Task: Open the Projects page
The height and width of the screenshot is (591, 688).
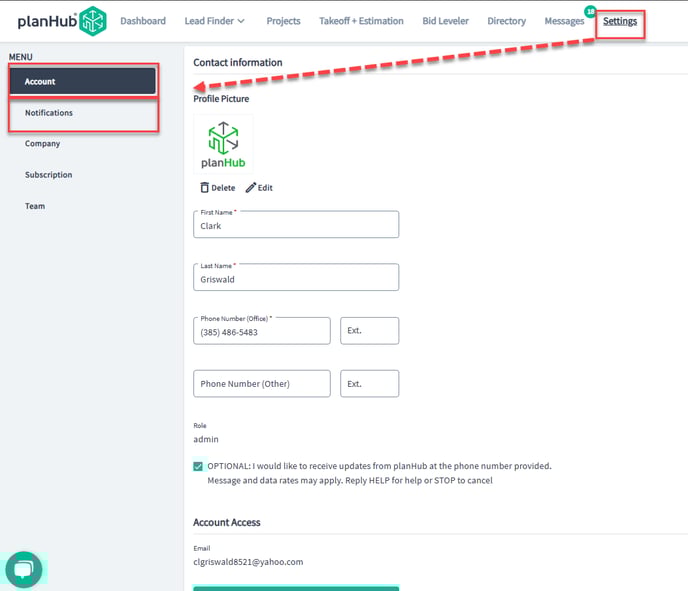Action: (283, 21)
